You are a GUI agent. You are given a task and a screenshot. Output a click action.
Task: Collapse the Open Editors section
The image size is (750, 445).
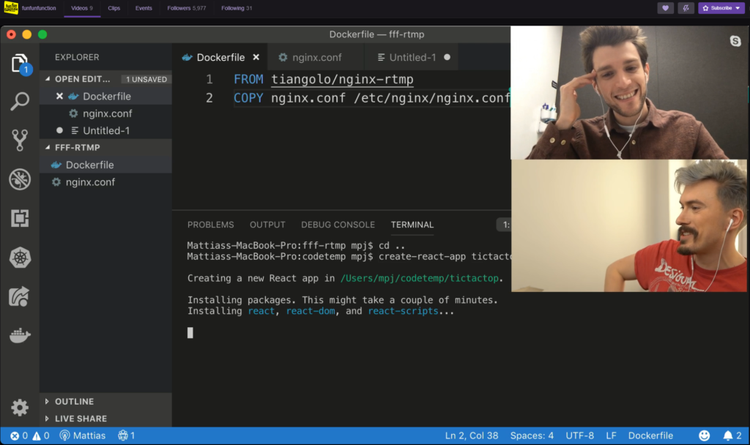click(82, 79)
